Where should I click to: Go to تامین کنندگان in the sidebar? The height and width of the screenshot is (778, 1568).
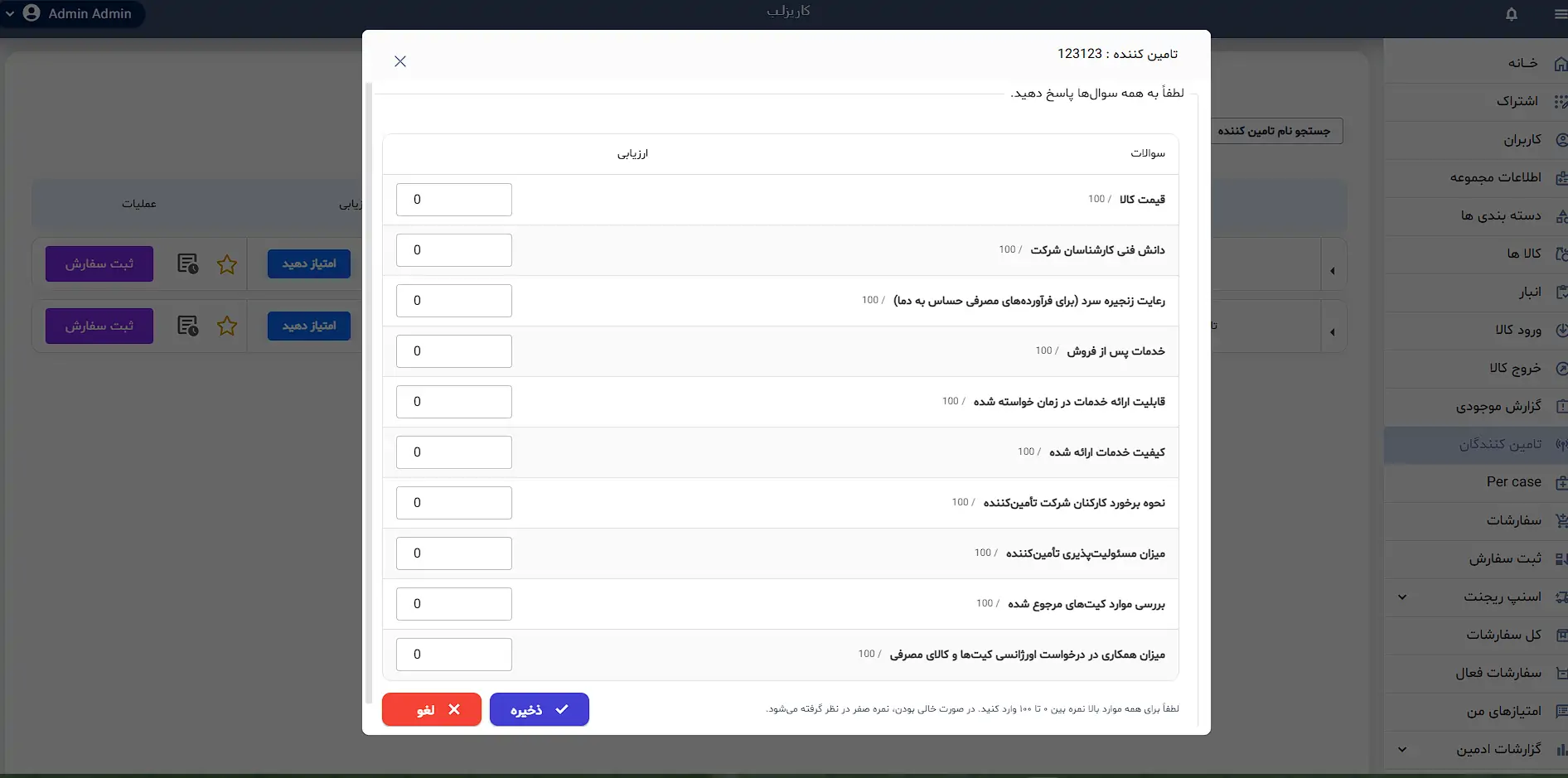pyautogui.click(x=1476, y=444)
